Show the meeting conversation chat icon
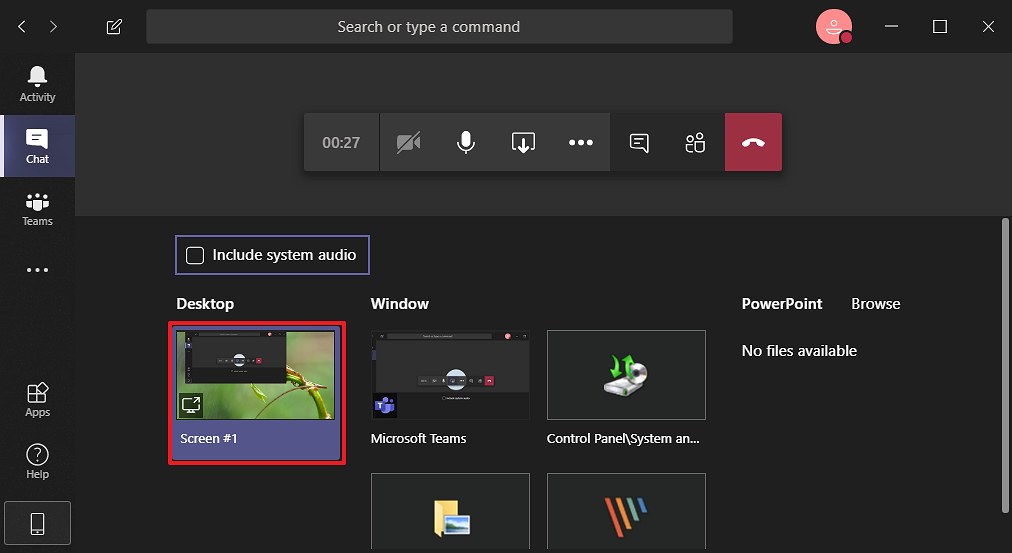The height and width of the screenshot is (553, 1012). point(639,143)
